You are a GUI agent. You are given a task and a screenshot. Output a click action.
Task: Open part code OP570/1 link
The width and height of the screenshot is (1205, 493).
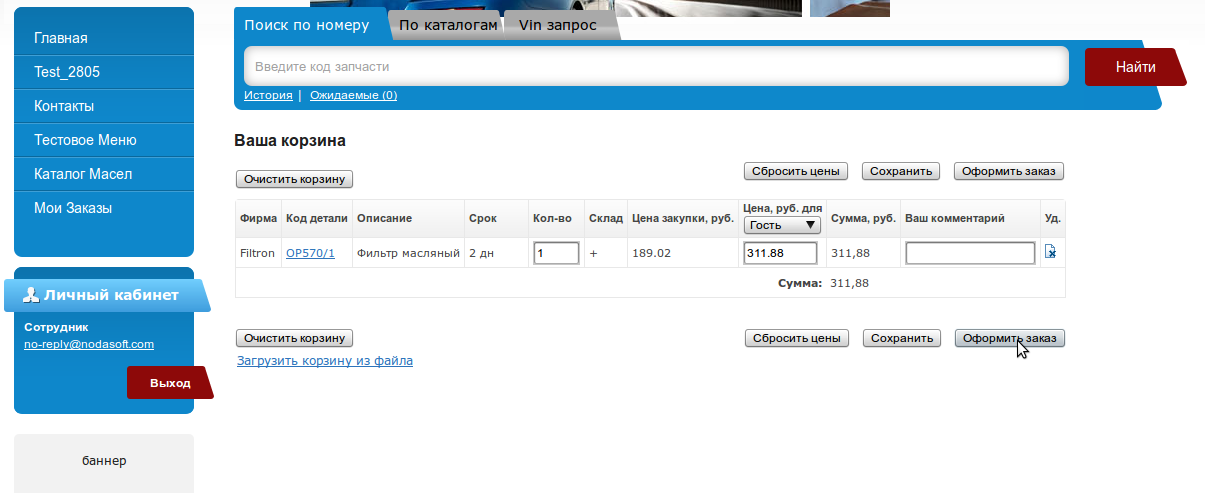click(x=310, y=254)
